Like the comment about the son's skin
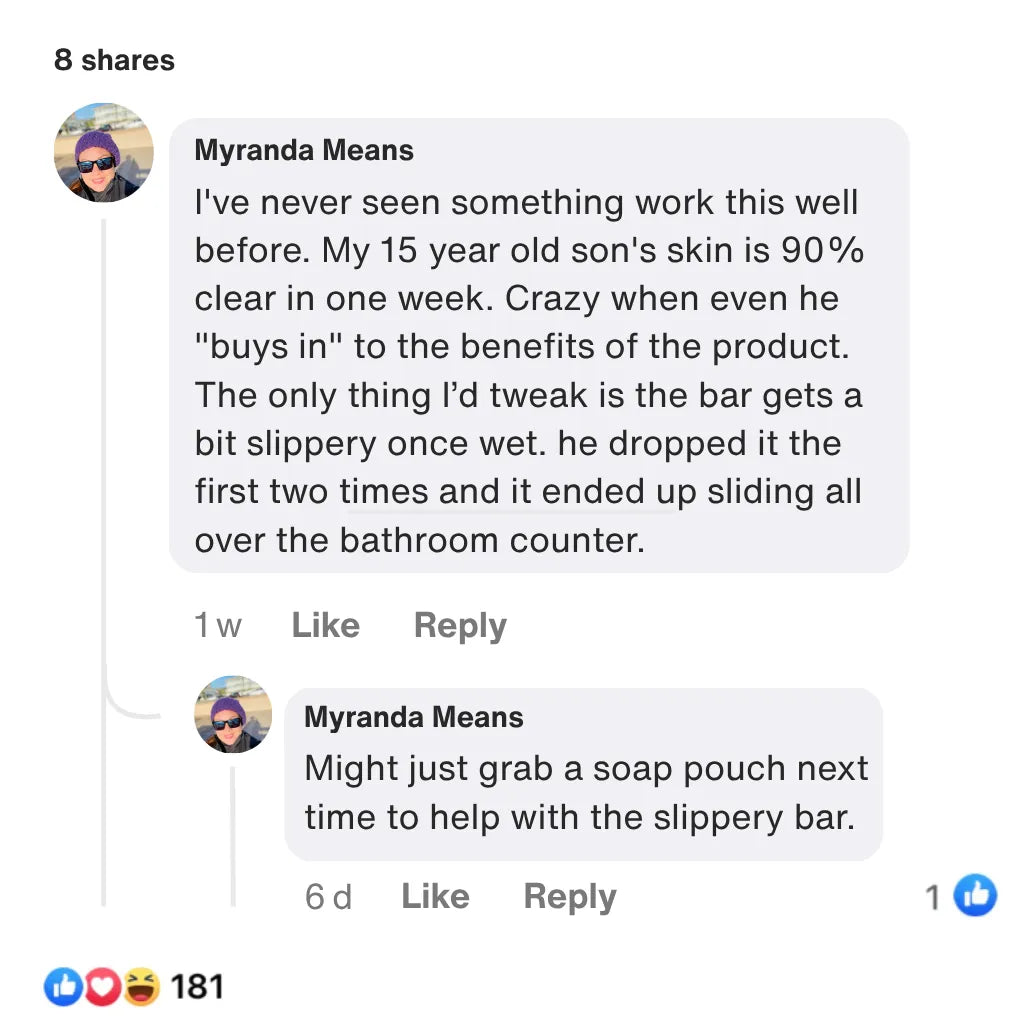 pos(325,626)
